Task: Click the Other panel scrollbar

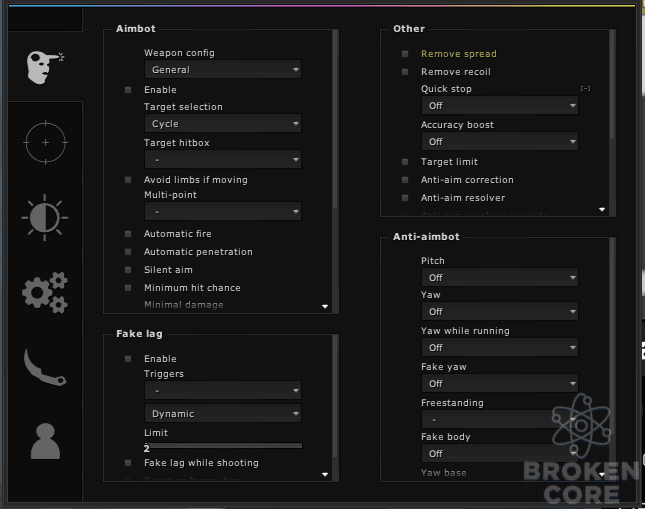Action: (x=613, y=84)
